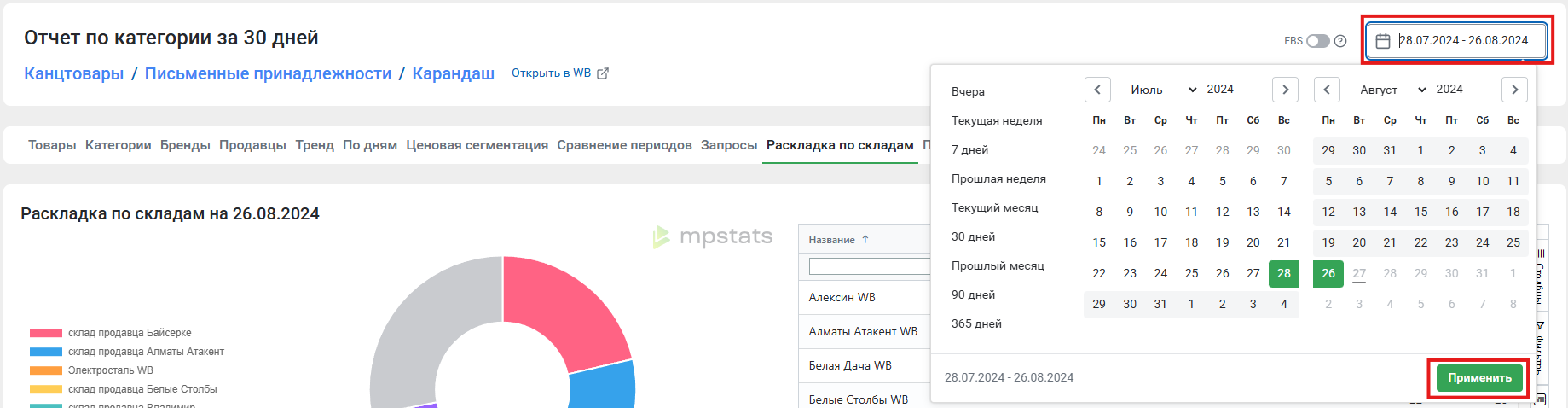
Task: Open the Август month dropdown
Action: point(1392,90)
